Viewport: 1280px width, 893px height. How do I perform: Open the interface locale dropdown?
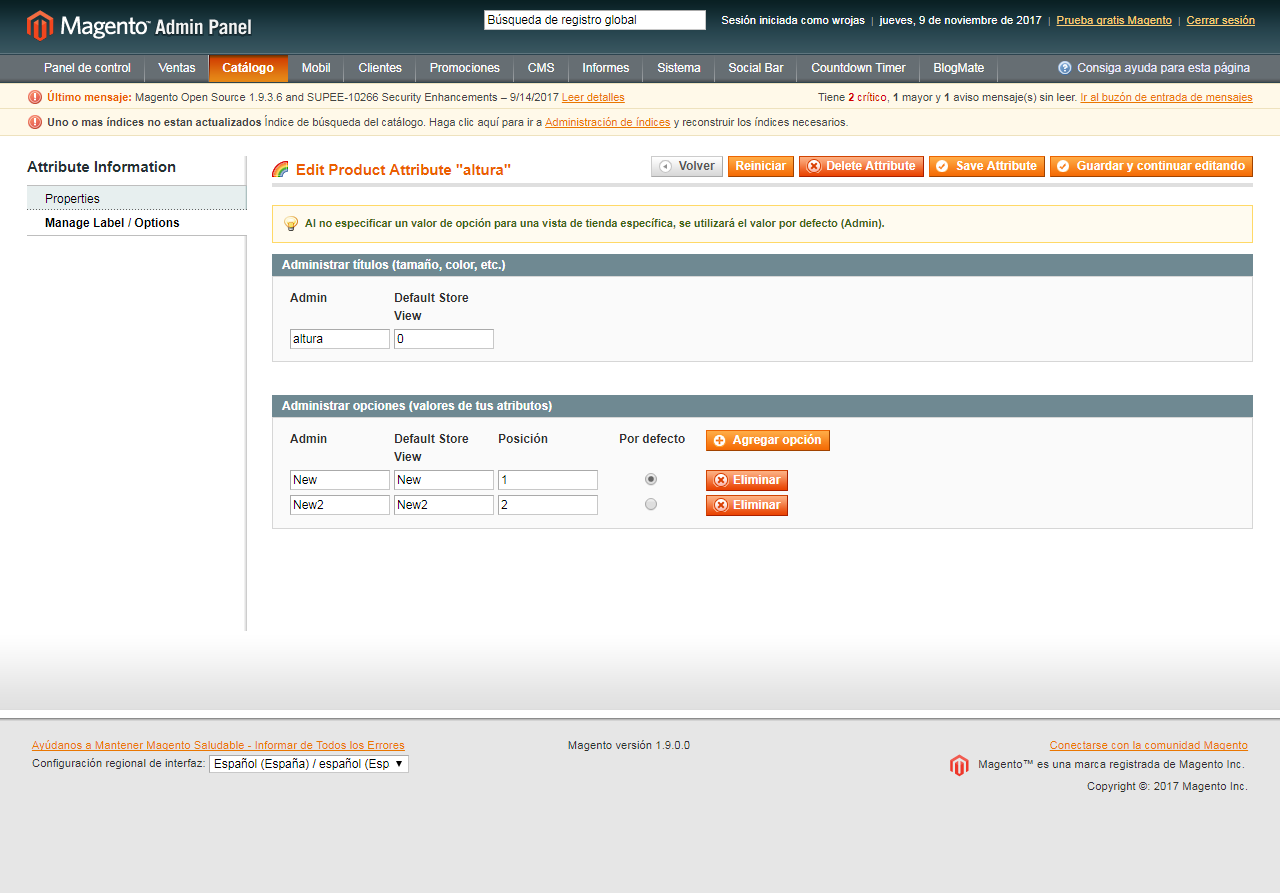tap(308, 763)
